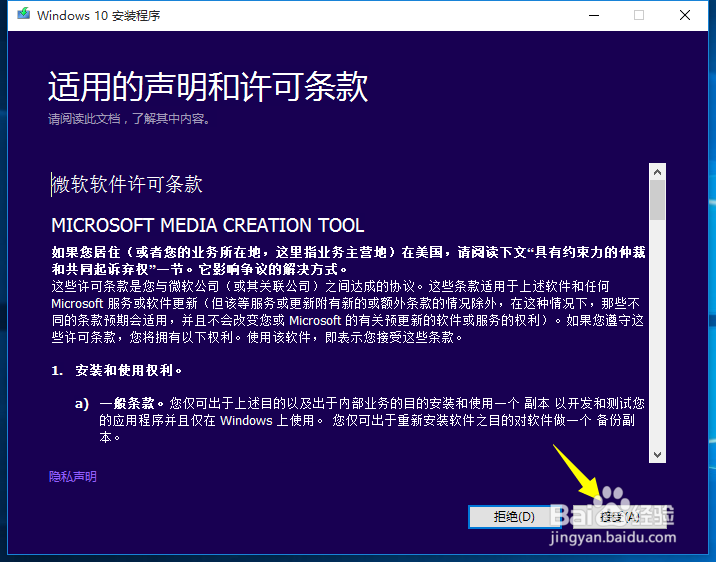The height and width of the screenshot is (562, 716).
Task: Close the Windows 10 安装程序 window
Action: (684, 15)
